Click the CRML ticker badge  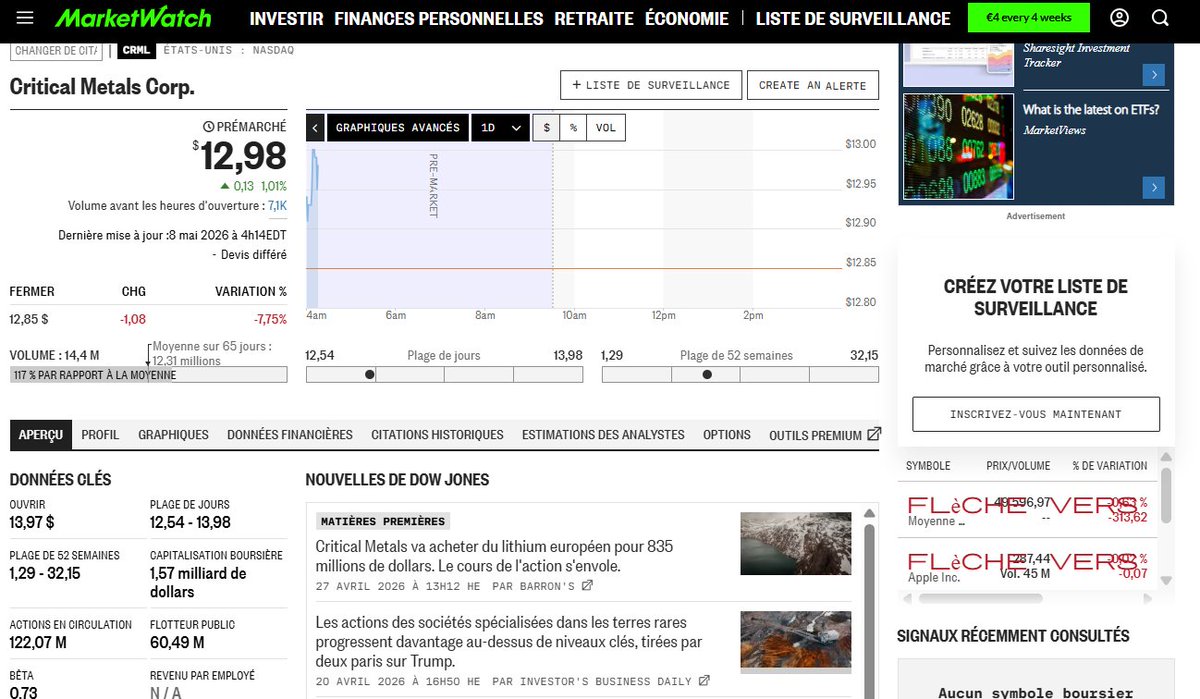136,51
